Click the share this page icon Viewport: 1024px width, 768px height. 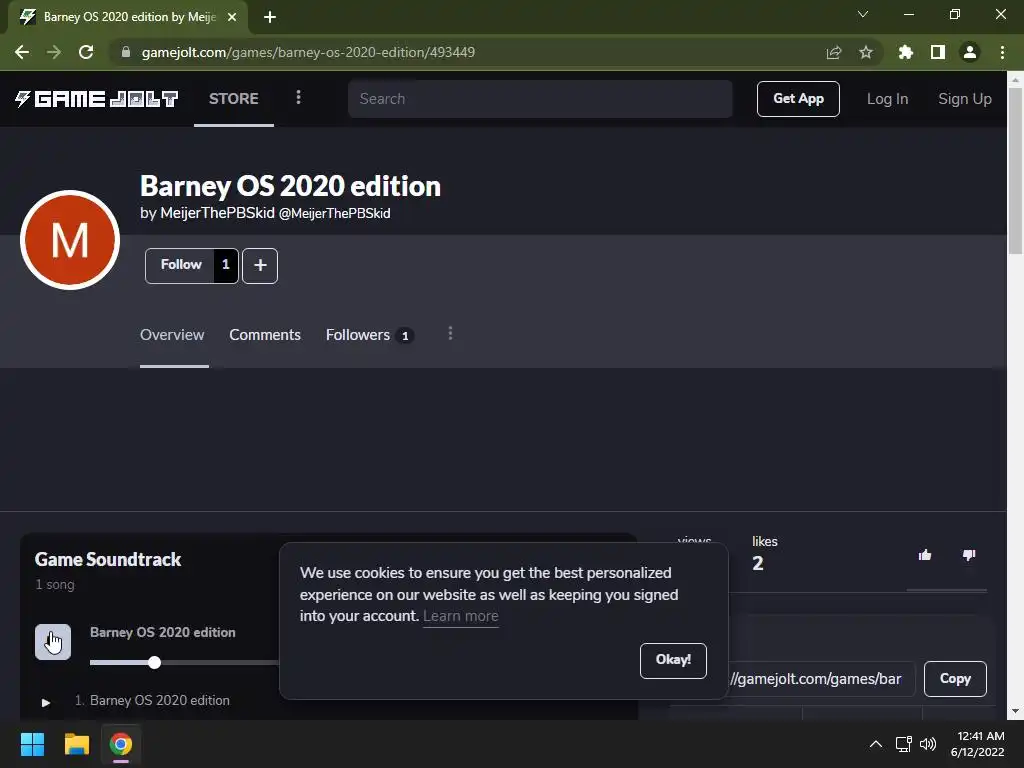tap(834, 52)
